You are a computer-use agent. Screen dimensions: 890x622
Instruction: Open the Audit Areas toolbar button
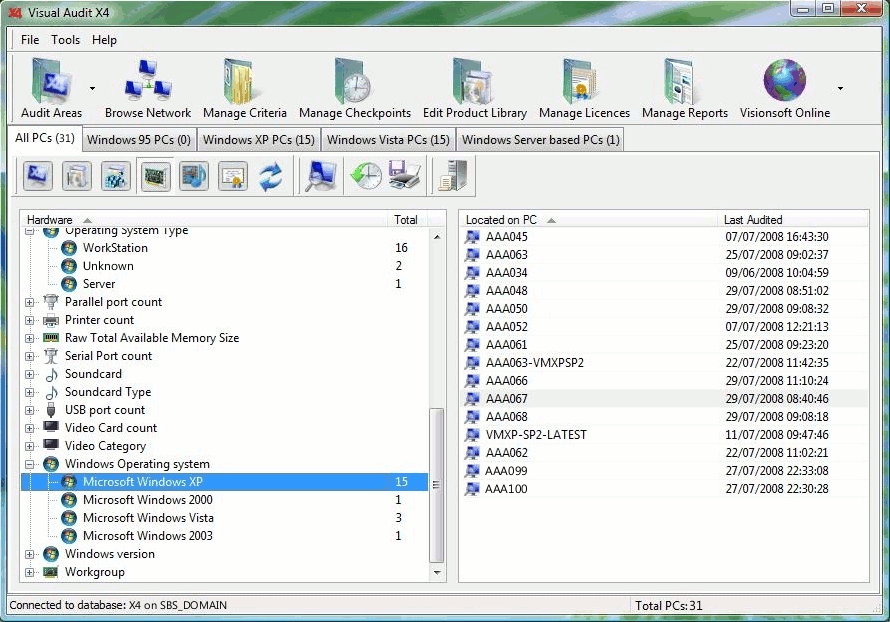point(51,89)
